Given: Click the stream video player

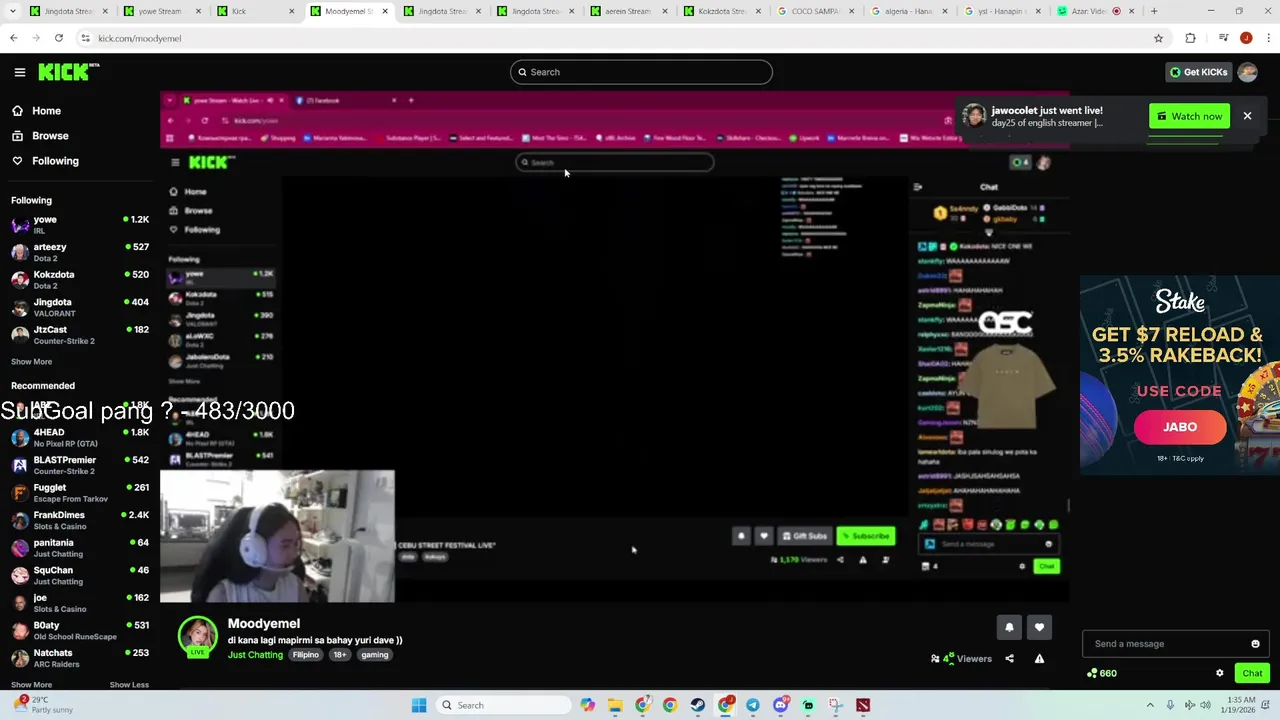Looking at the screenshot, I should 615,347.
